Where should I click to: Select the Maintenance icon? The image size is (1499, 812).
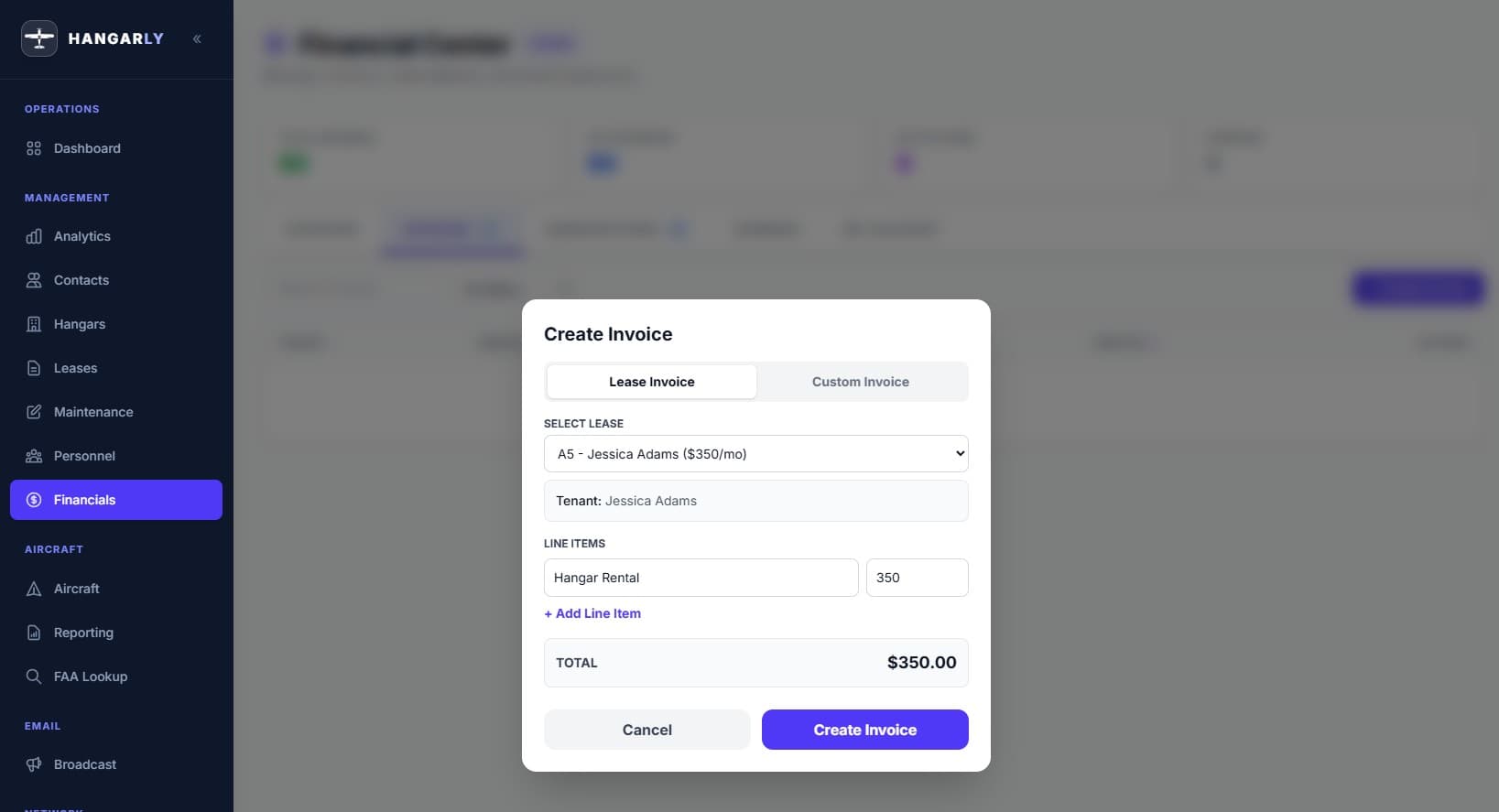[x=33, y=412]
